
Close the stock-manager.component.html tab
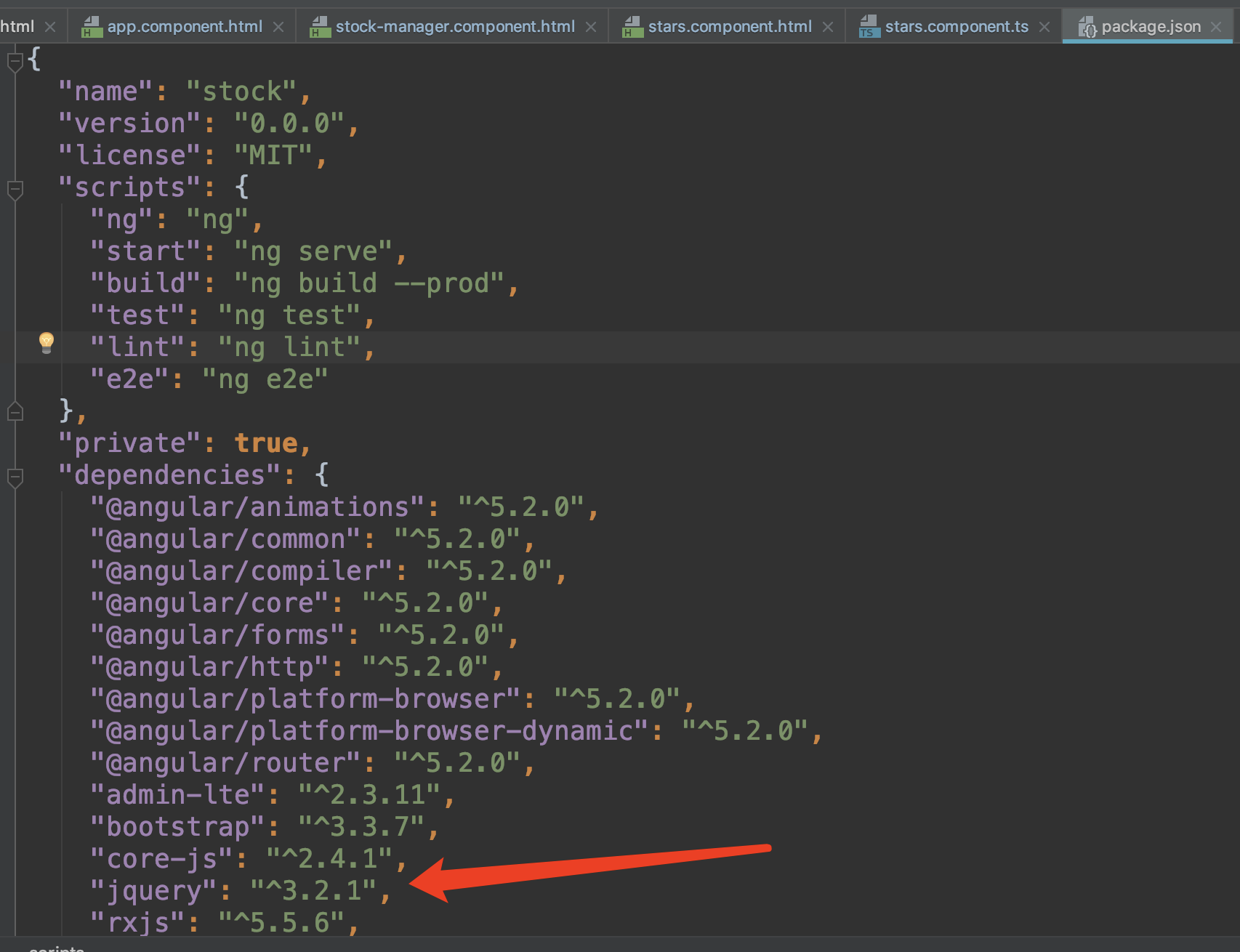click(x=591, y=27)
